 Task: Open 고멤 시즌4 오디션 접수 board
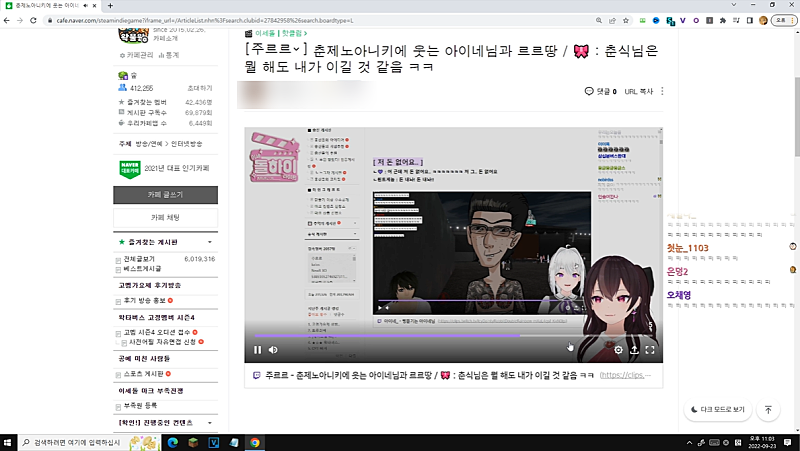coord(157,332)
